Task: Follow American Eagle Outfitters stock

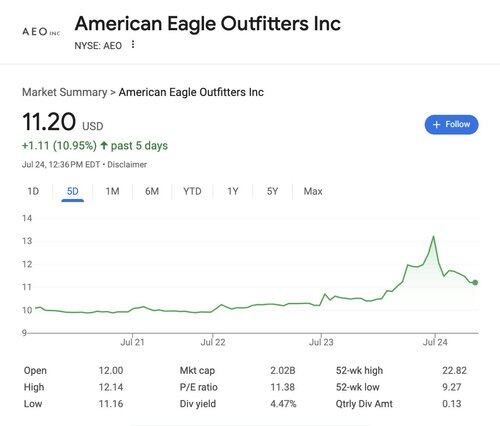Action: point(451,125)
